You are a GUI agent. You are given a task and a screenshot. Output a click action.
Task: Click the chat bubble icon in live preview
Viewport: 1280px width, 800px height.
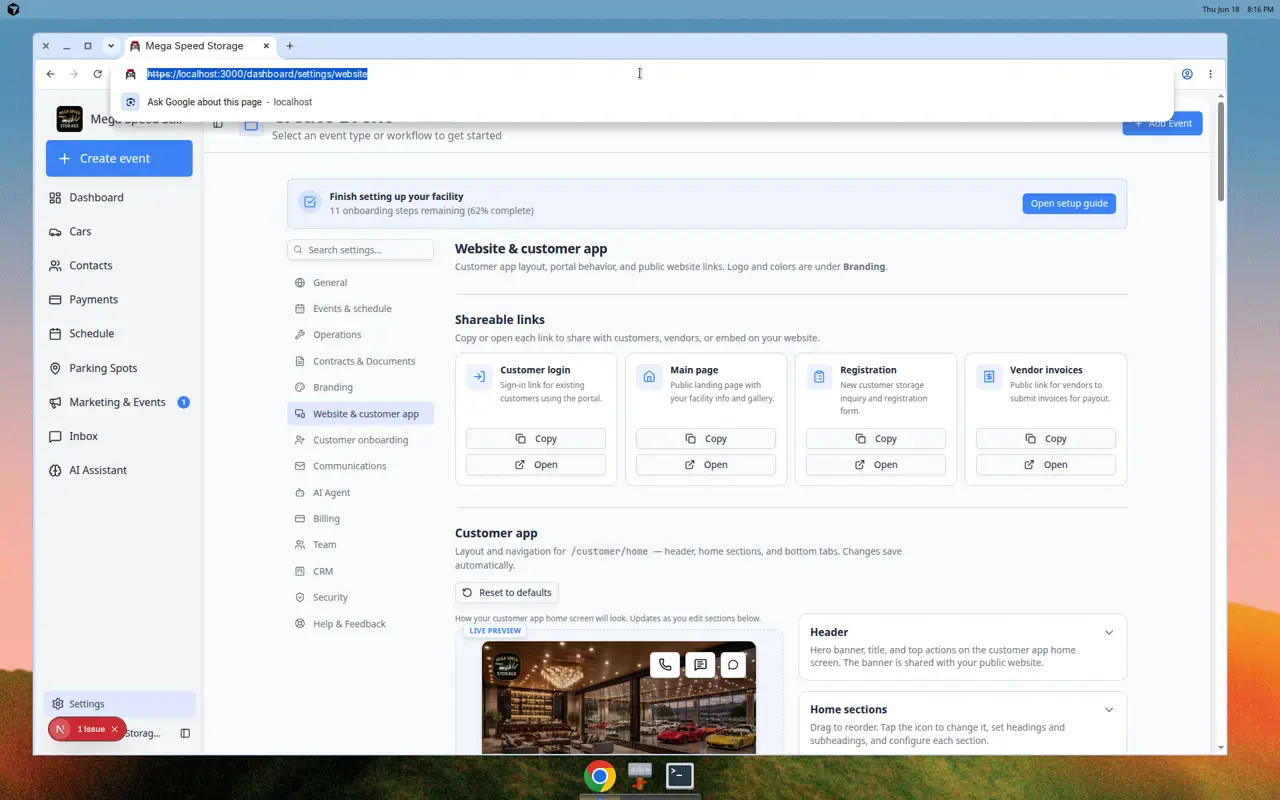coord(733,664)
